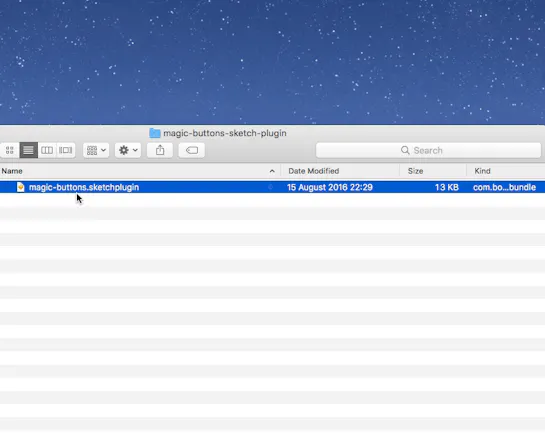The width and height of the screenshot is (545, 440).
Task: Click the magic-buttons-sketch-plugin window title
Action: point(225,133)
